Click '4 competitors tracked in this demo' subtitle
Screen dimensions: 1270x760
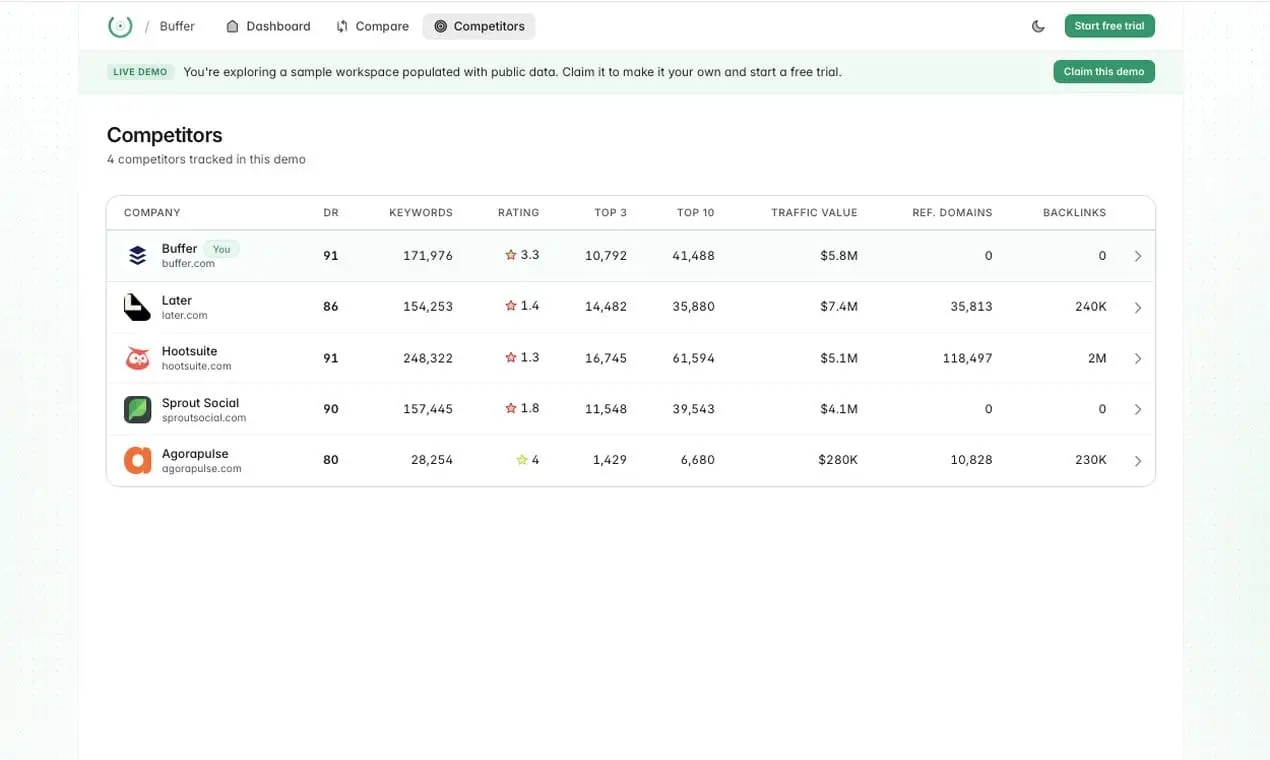206,160
